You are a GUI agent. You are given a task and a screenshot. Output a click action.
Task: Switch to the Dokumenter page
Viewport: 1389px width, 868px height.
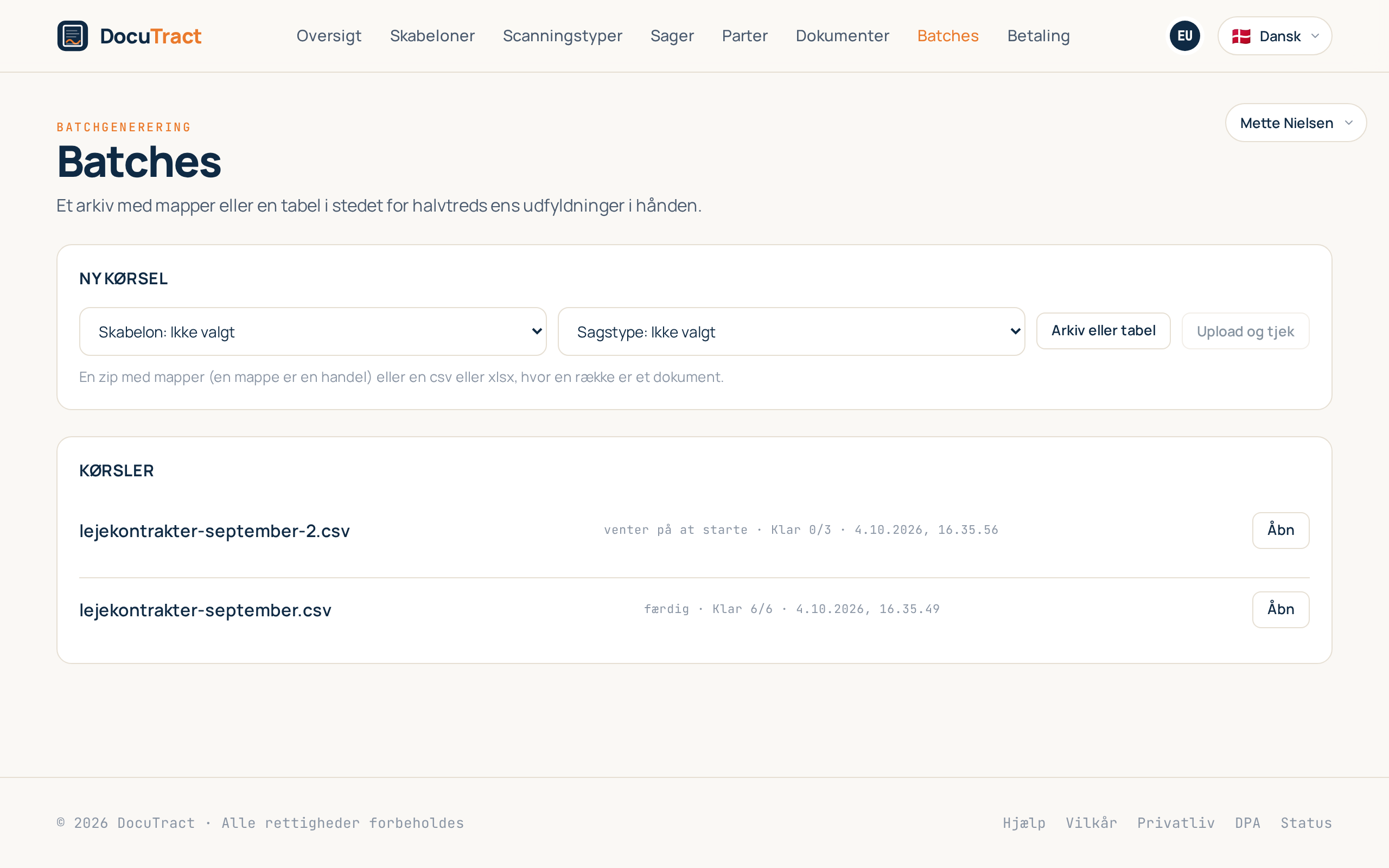[842, 36]
